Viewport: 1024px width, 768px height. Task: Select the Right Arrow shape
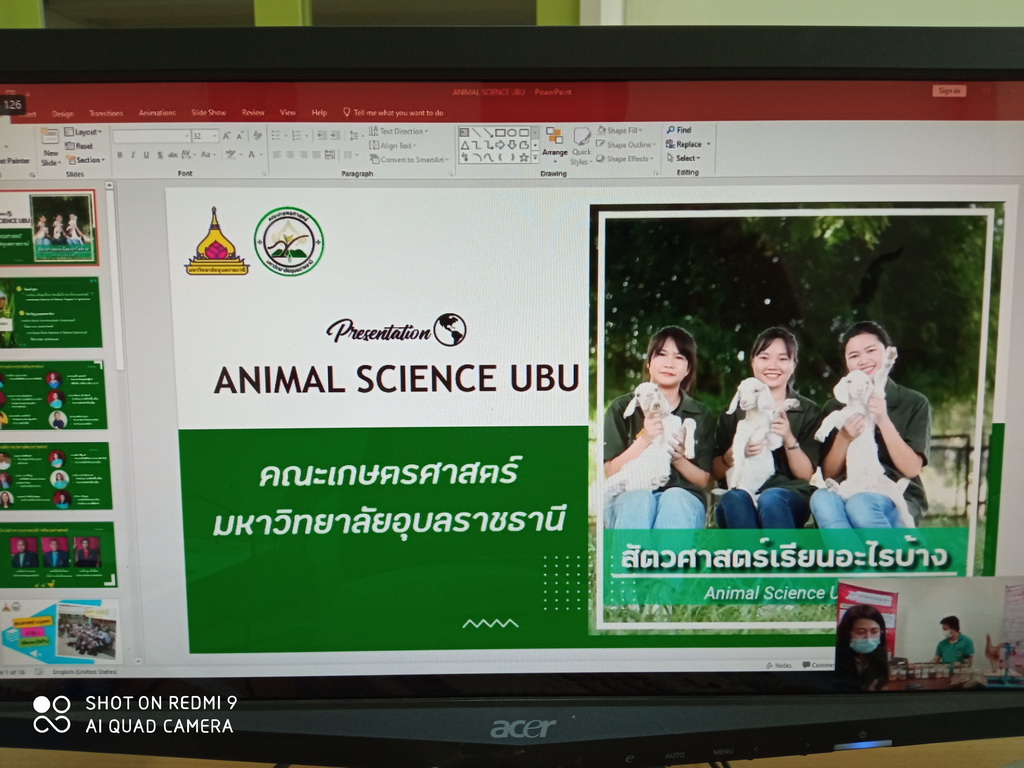(x=500, y=145)
